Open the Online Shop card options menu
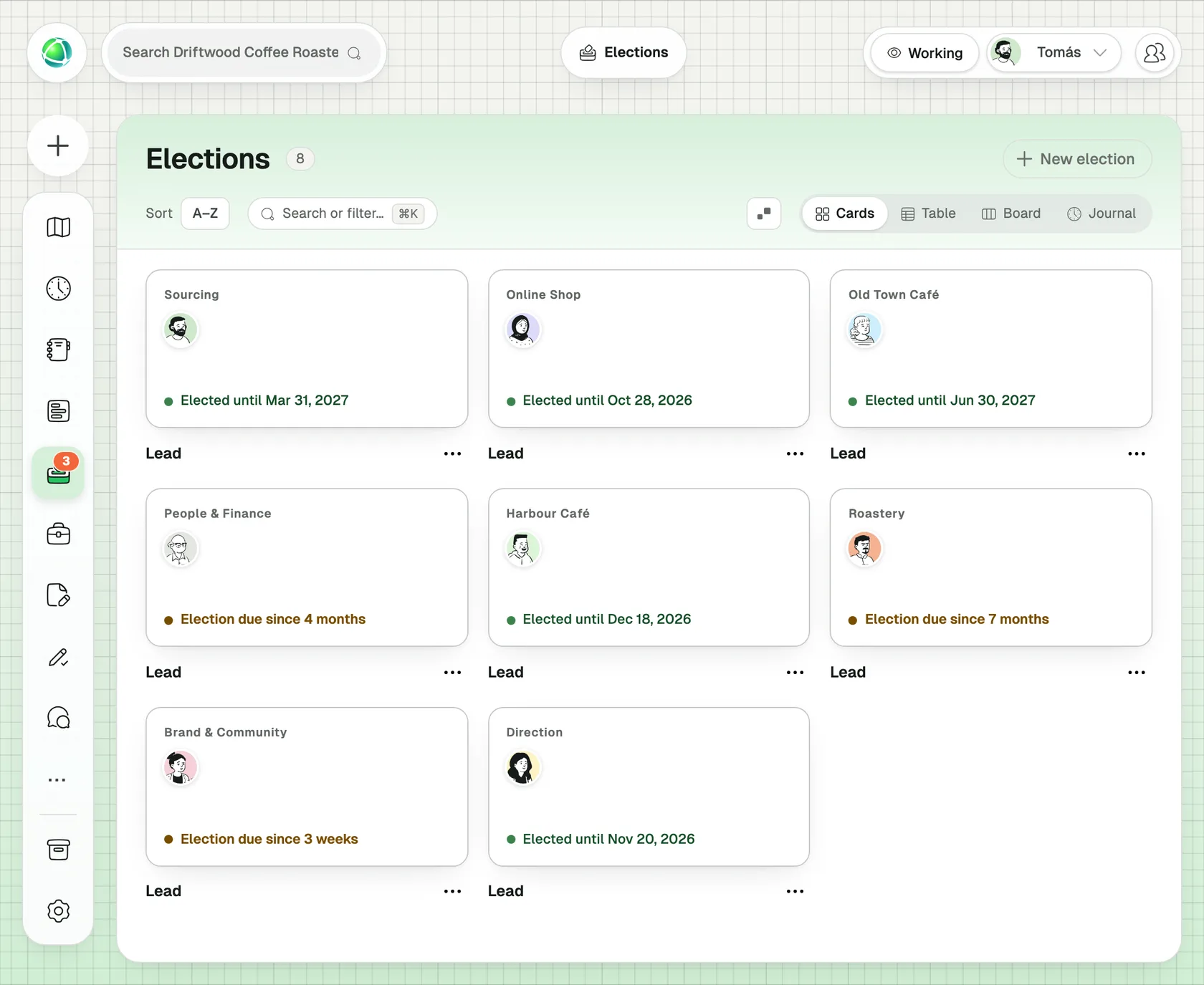This screenshot has height=985, width=1204. pos(795,453)
